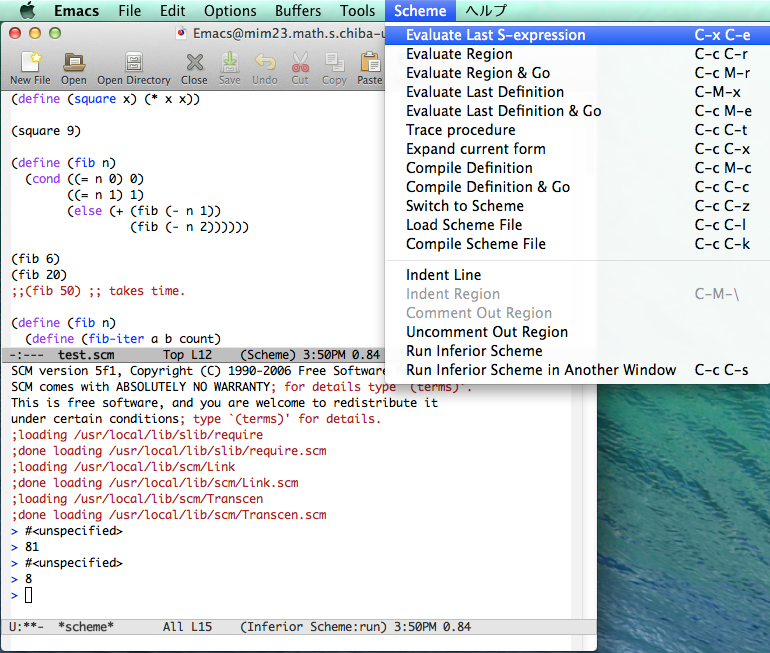This screenshot has height=653, width=770.
Task: Select Evaluate Region & Go
Action: 578,73
